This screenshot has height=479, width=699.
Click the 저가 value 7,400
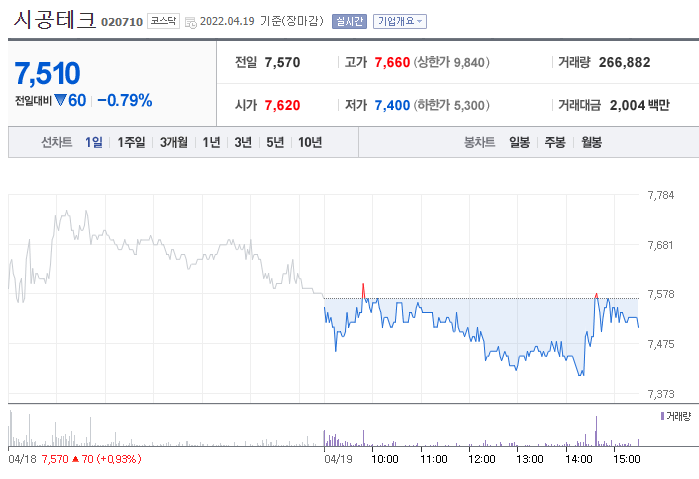coord(392,105)
